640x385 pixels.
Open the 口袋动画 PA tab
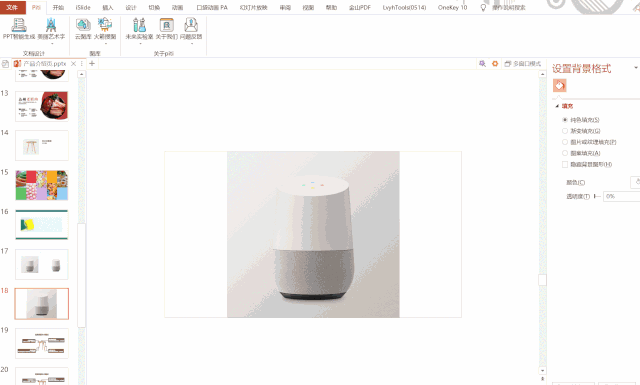(x=212, y=7)
